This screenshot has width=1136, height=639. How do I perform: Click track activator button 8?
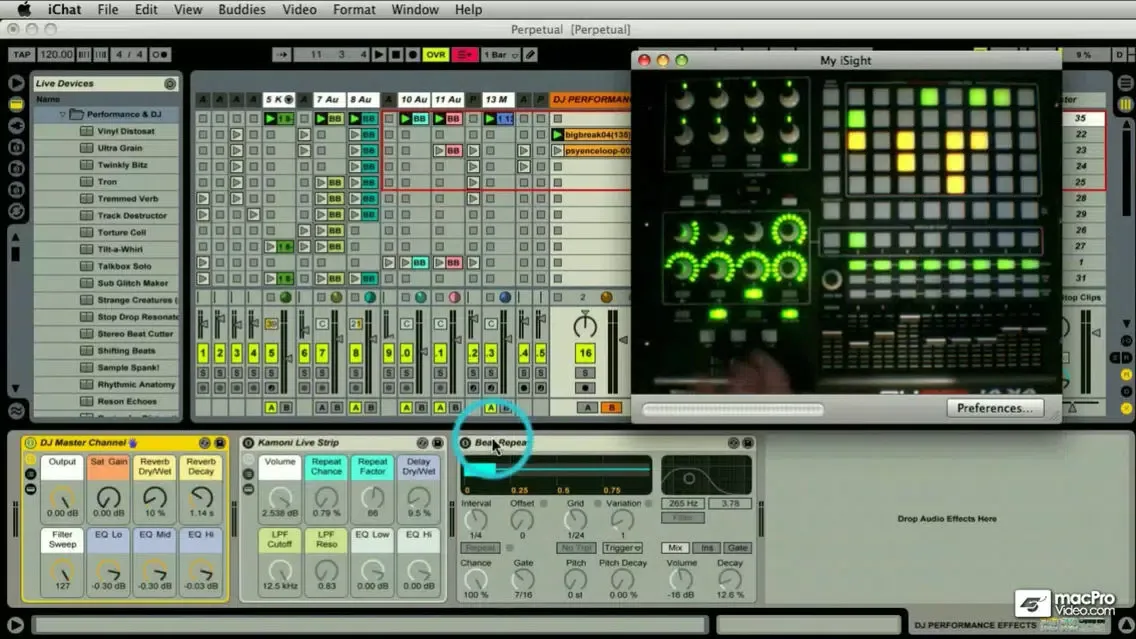point(355,354)
